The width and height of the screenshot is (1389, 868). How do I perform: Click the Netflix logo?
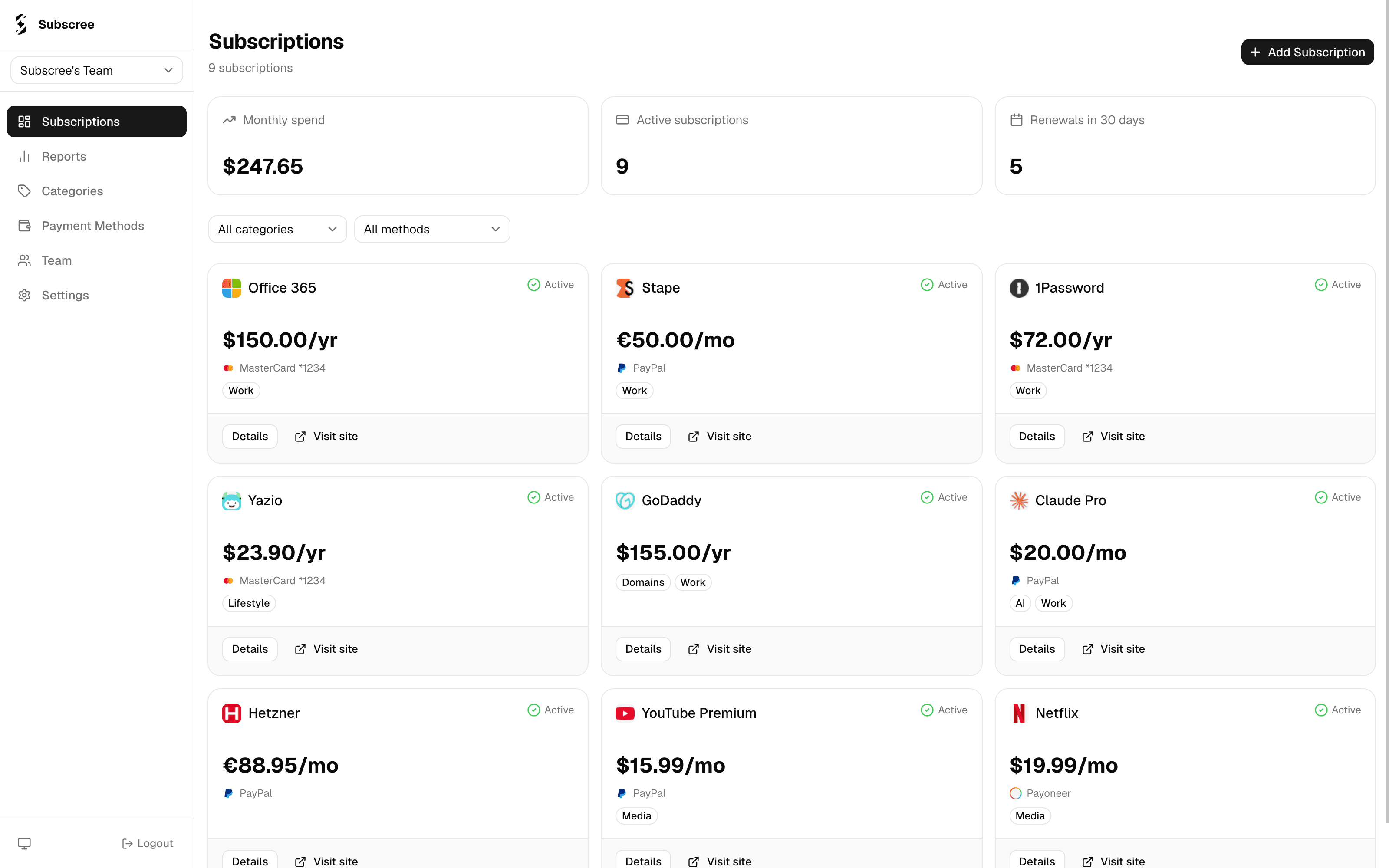(x=1019, y=713)
